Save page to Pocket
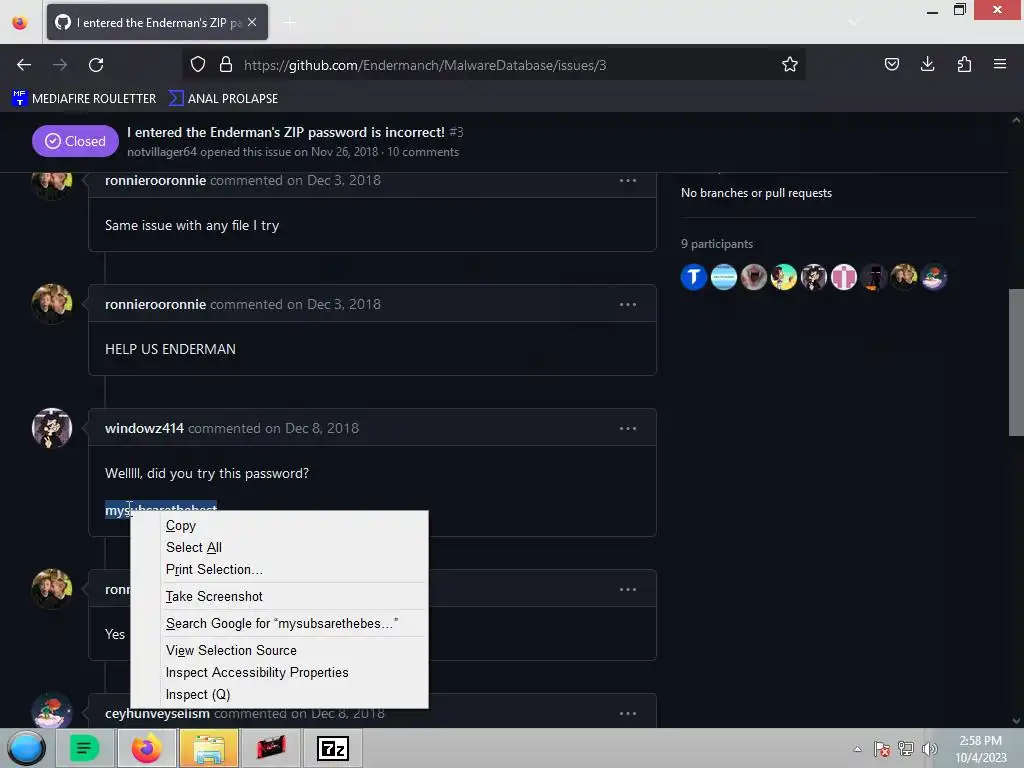 891,64
